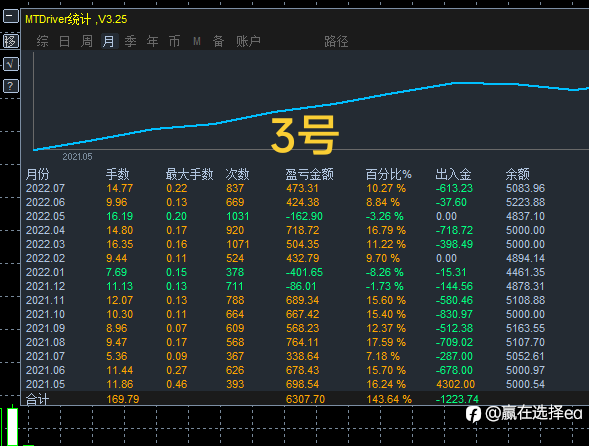Click the 2021.05 marker on the chart axis
This screenshot has height=446, width=589.
(77, 157)
